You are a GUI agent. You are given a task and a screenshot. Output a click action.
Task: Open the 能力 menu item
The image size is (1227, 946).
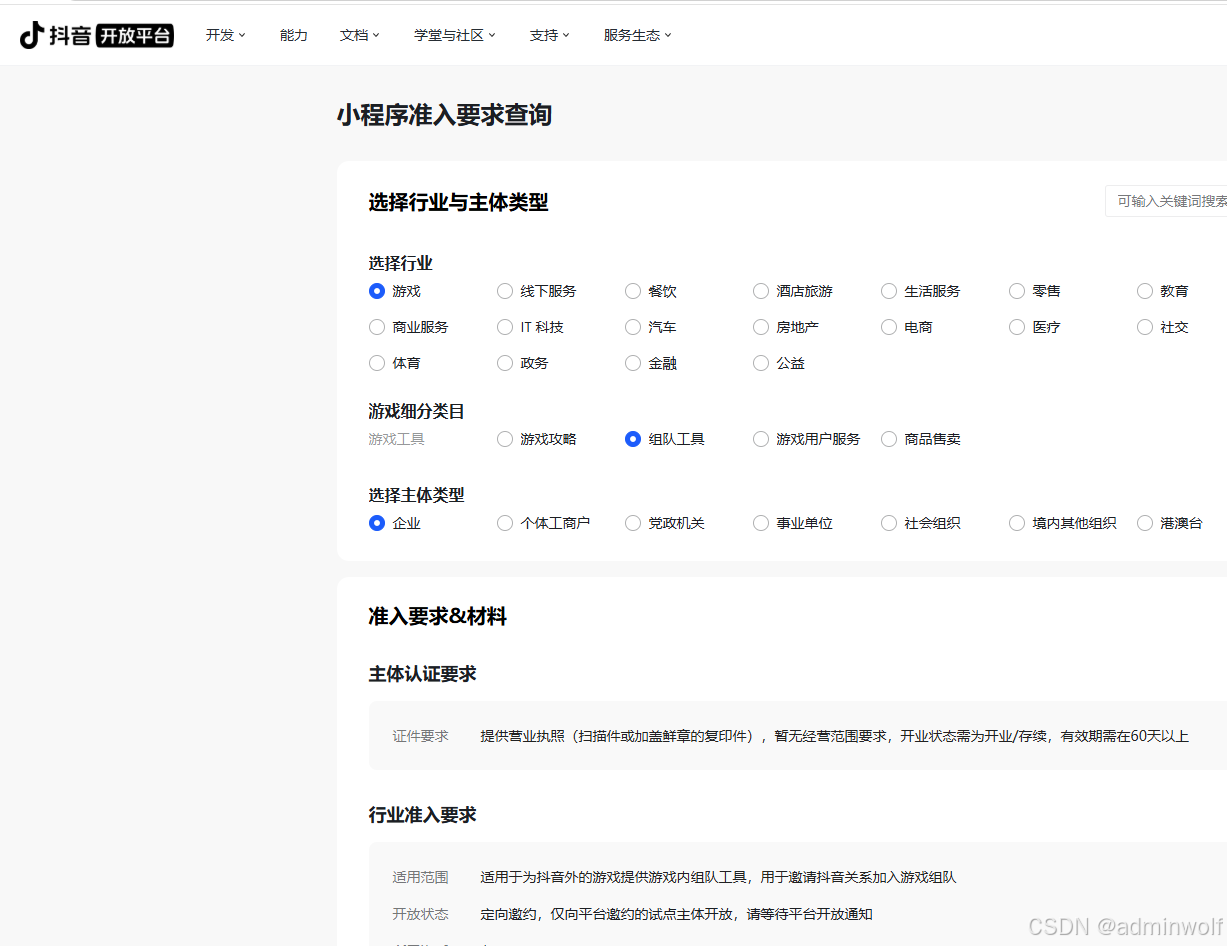click(294, 35)
